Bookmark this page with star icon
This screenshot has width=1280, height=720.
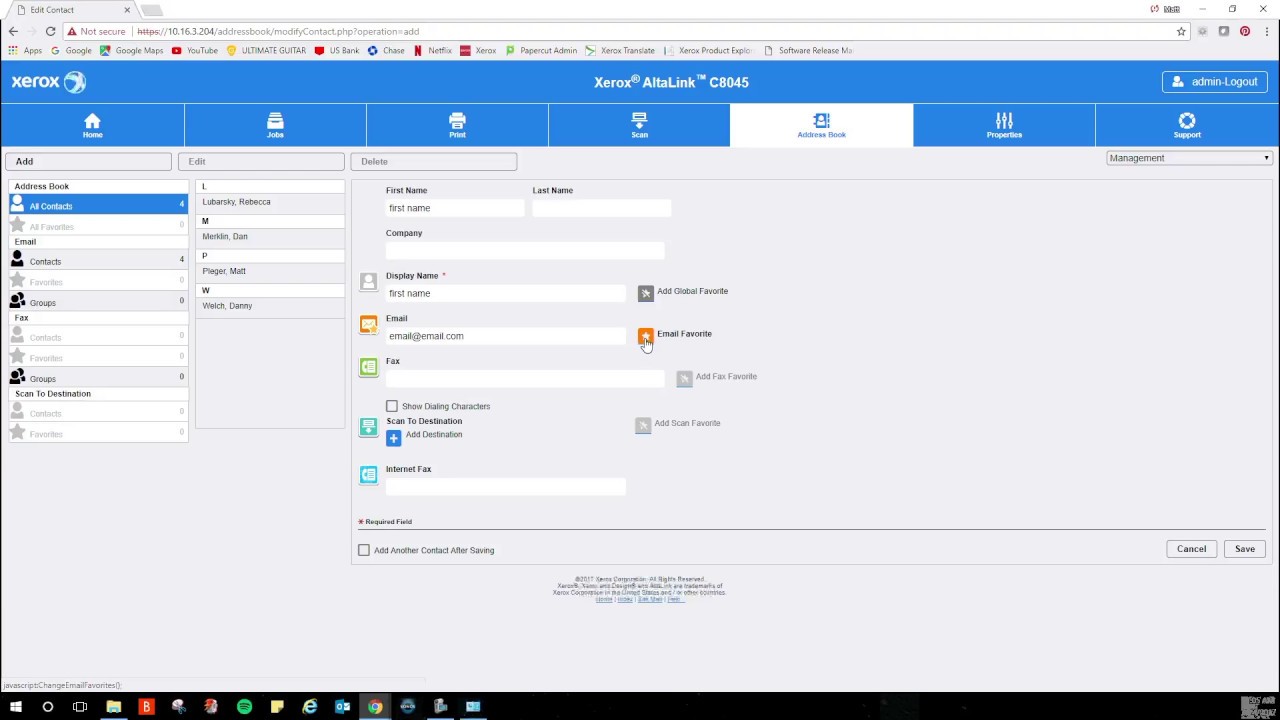coord(1181,31)
